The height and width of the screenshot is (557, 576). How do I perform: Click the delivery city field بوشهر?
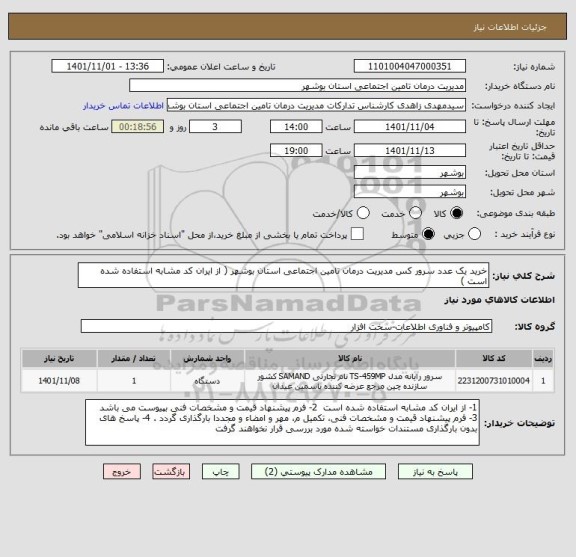coord(410,192)
